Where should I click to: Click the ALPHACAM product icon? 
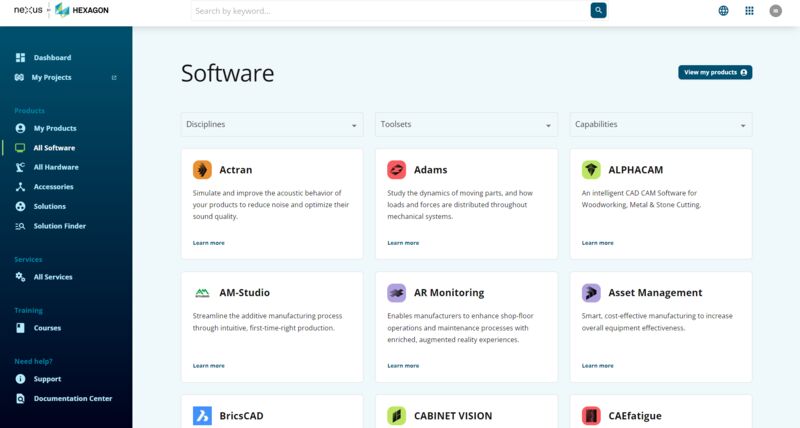(591, 170)
